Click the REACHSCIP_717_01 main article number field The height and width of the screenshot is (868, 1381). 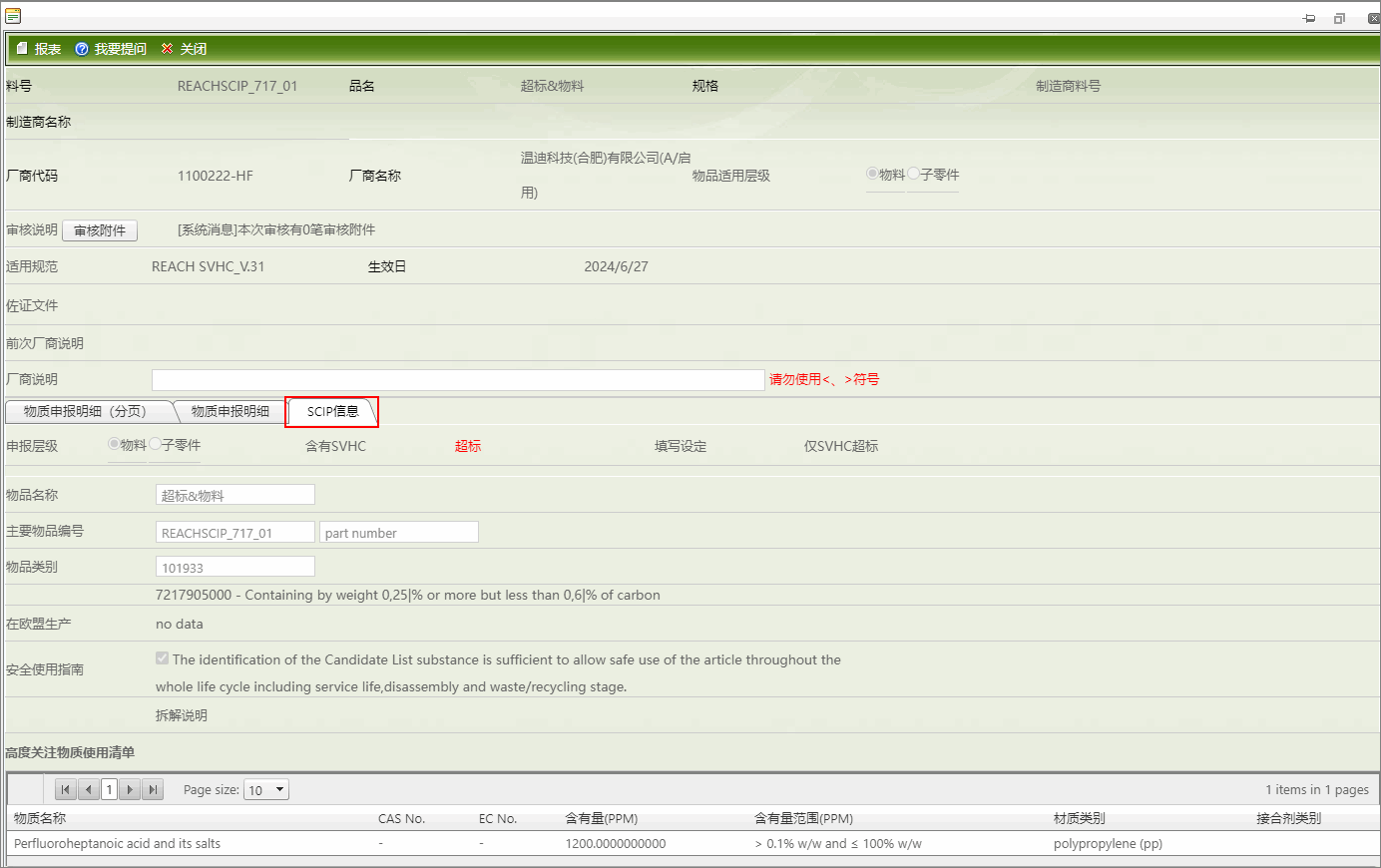[x=235, y=532]
